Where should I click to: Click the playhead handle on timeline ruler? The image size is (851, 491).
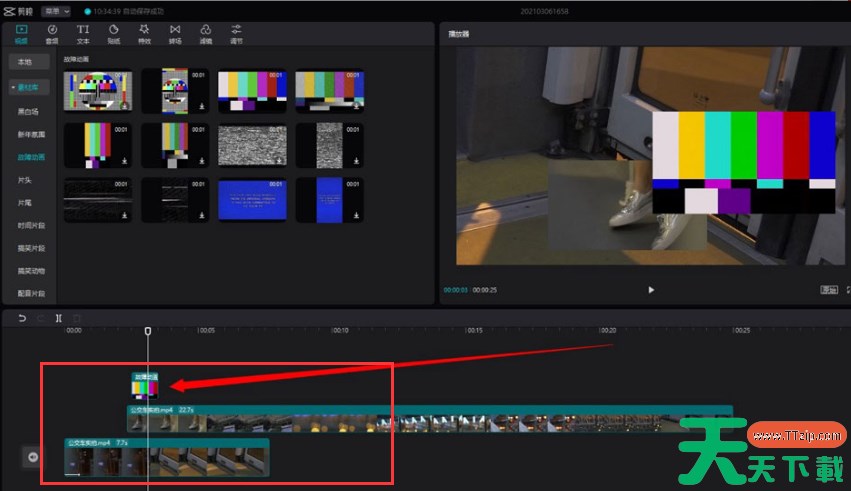[x=148, y=331]
